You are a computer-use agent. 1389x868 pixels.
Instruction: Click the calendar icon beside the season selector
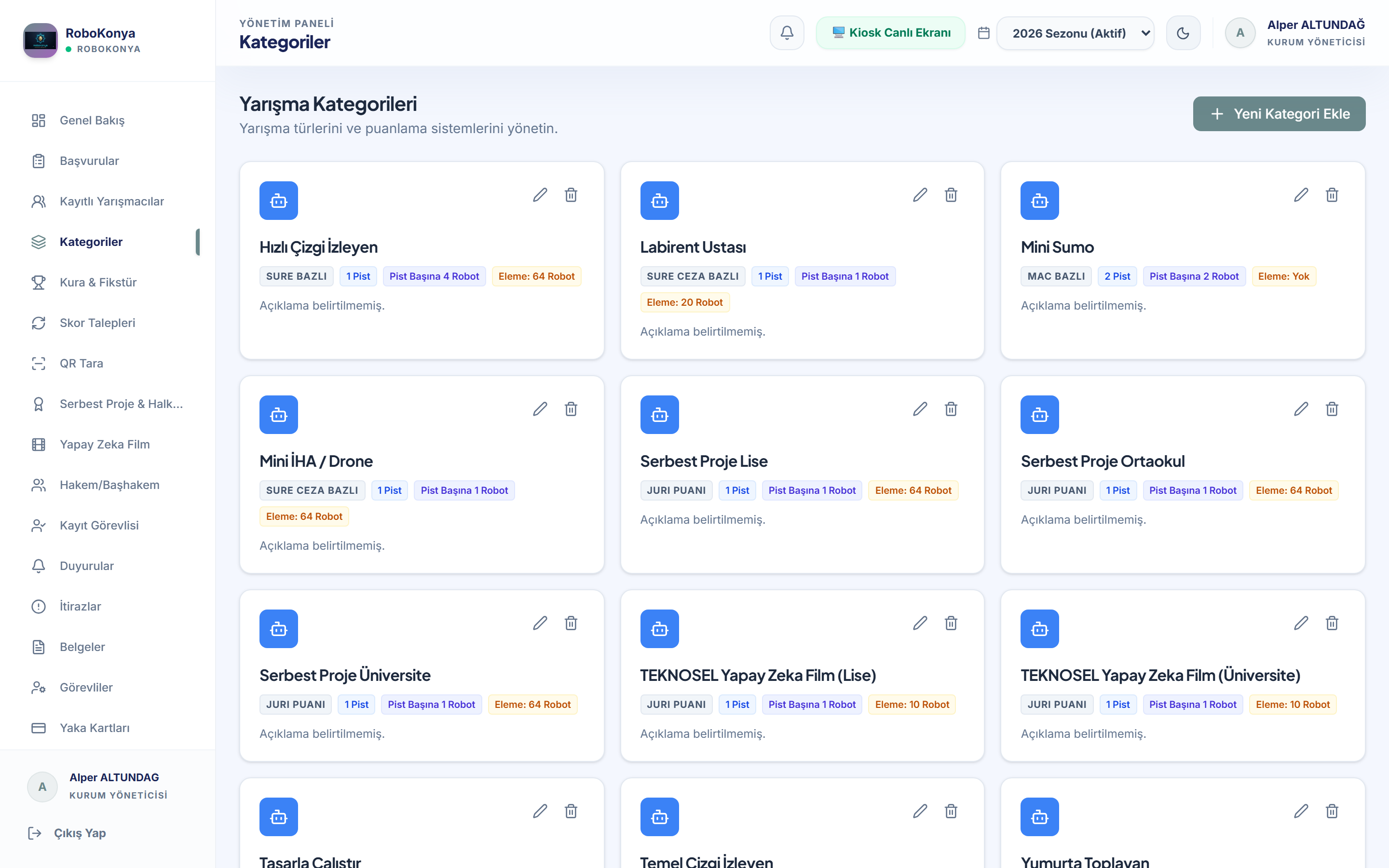tap(984, 33)
